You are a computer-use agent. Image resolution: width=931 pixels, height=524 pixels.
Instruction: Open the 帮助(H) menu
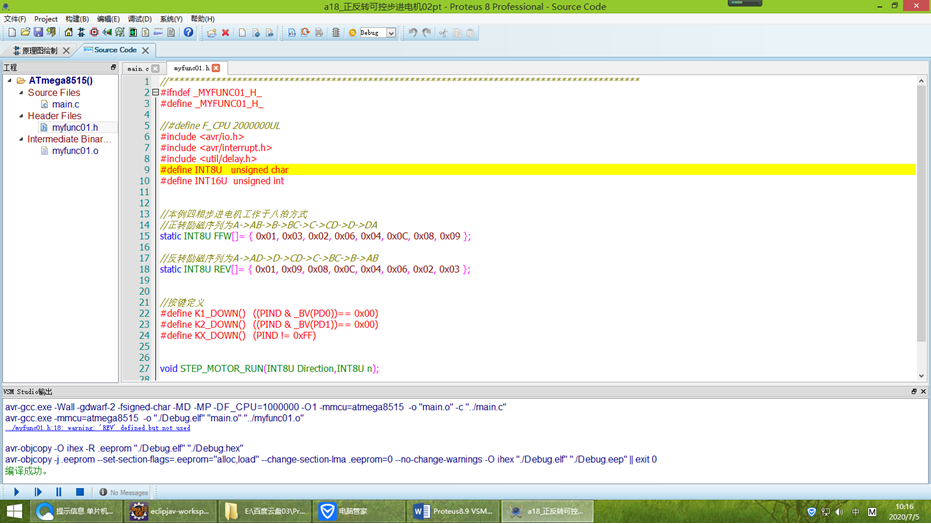coord(202,19)
